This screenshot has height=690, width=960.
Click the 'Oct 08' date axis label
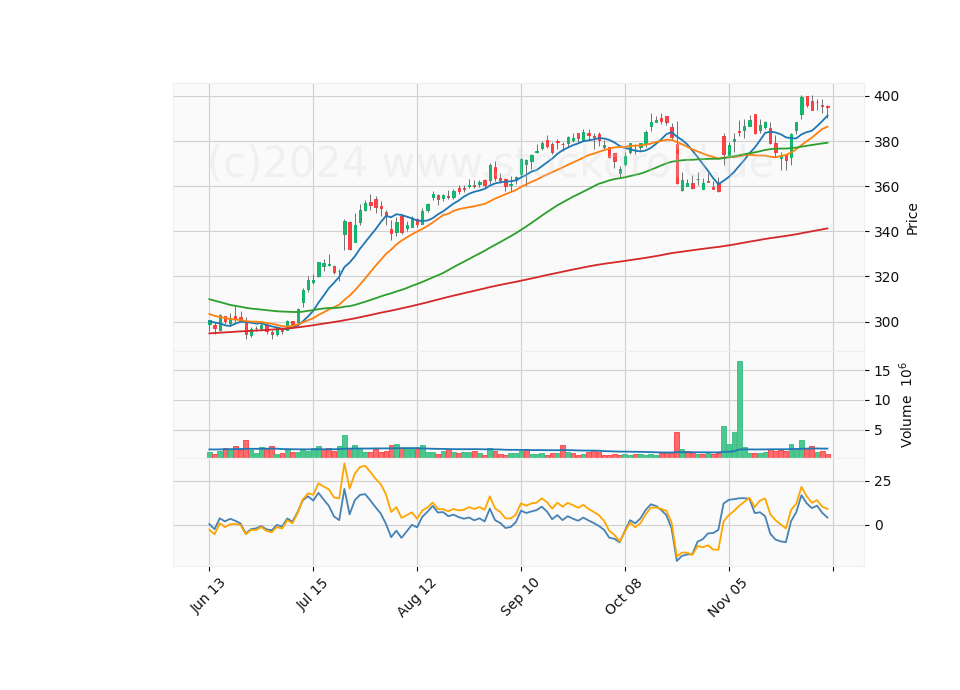click(x=624, y=596)
